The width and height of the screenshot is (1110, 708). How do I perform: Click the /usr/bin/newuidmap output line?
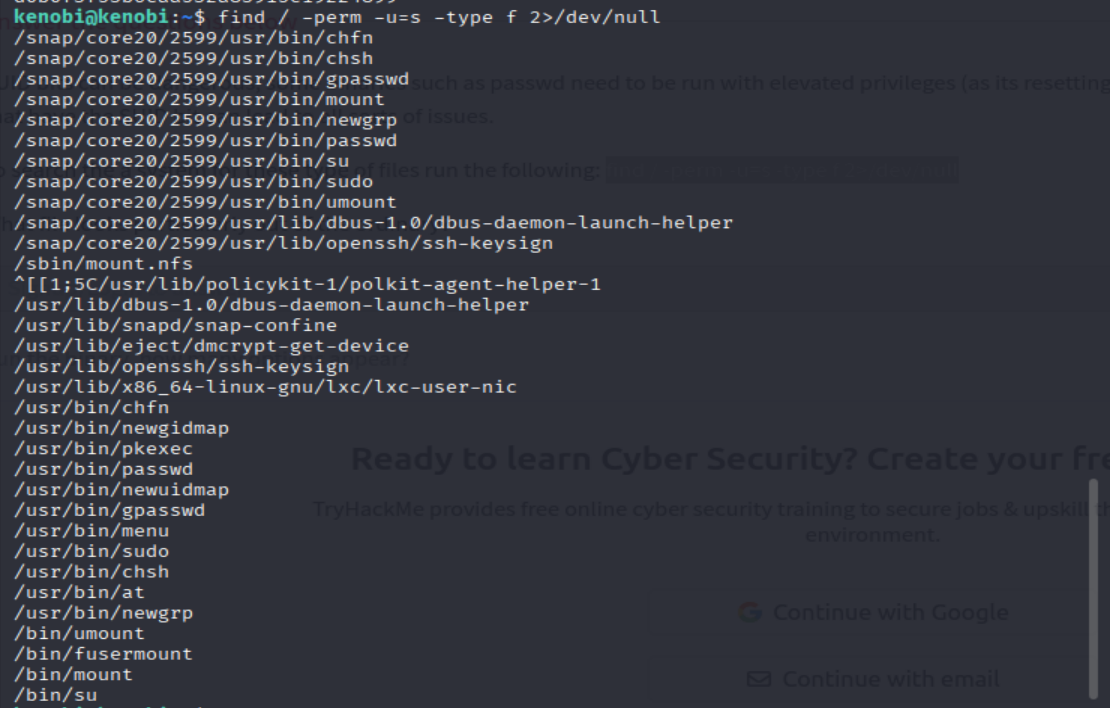click(x=121, y=490)
